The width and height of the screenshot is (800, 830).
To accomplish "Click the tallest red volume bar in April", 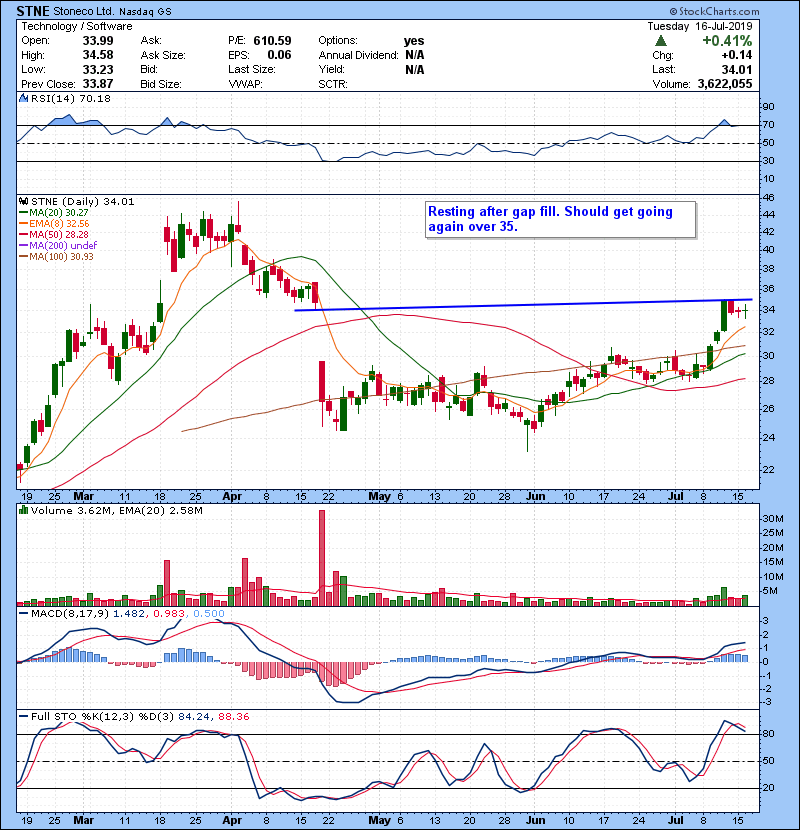I will [x=322, y=557].
